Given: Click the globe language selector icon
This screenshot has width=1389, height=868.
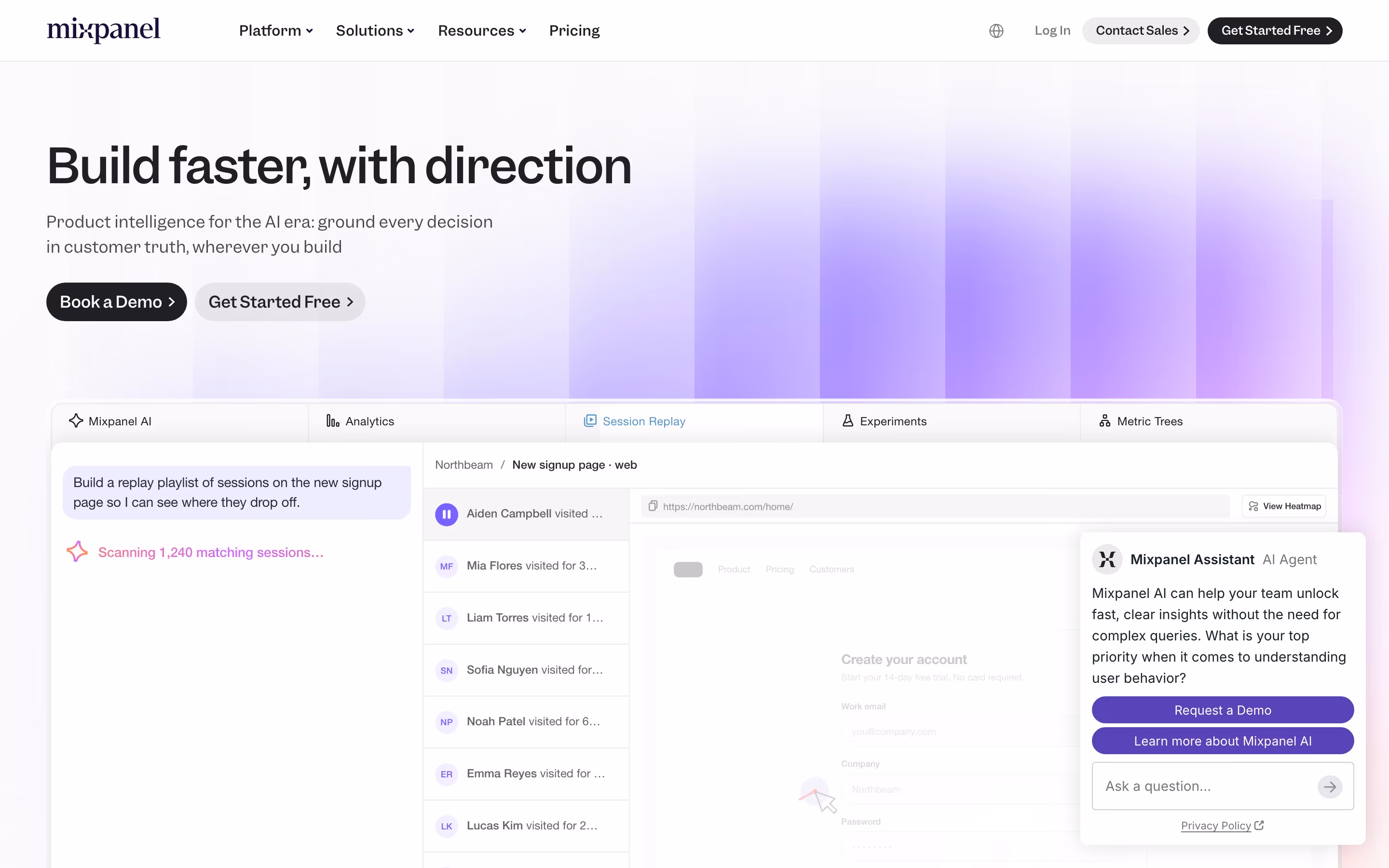Looking at the screenshot, I should [x=996, y=30].
